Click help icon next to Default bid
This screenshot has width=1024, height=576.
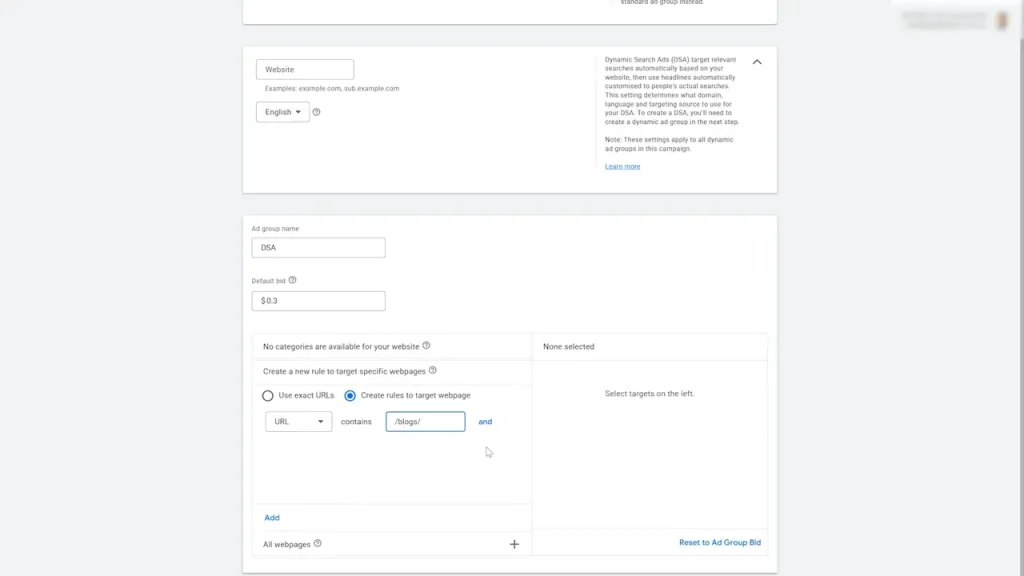(292, 281)
